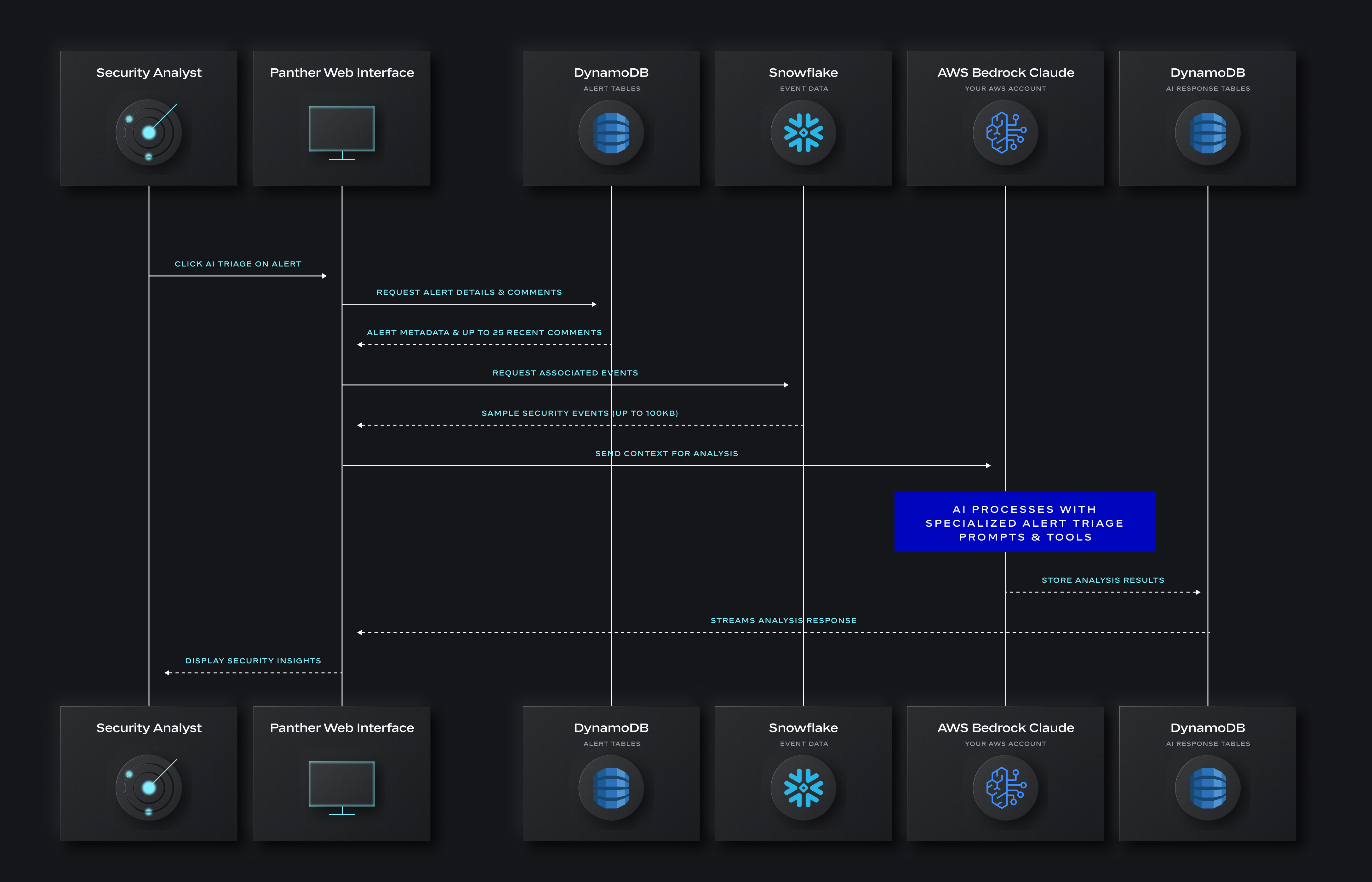Select the DISPLAY SECURITY INSIGHTS message label

[x=253, y=660]
